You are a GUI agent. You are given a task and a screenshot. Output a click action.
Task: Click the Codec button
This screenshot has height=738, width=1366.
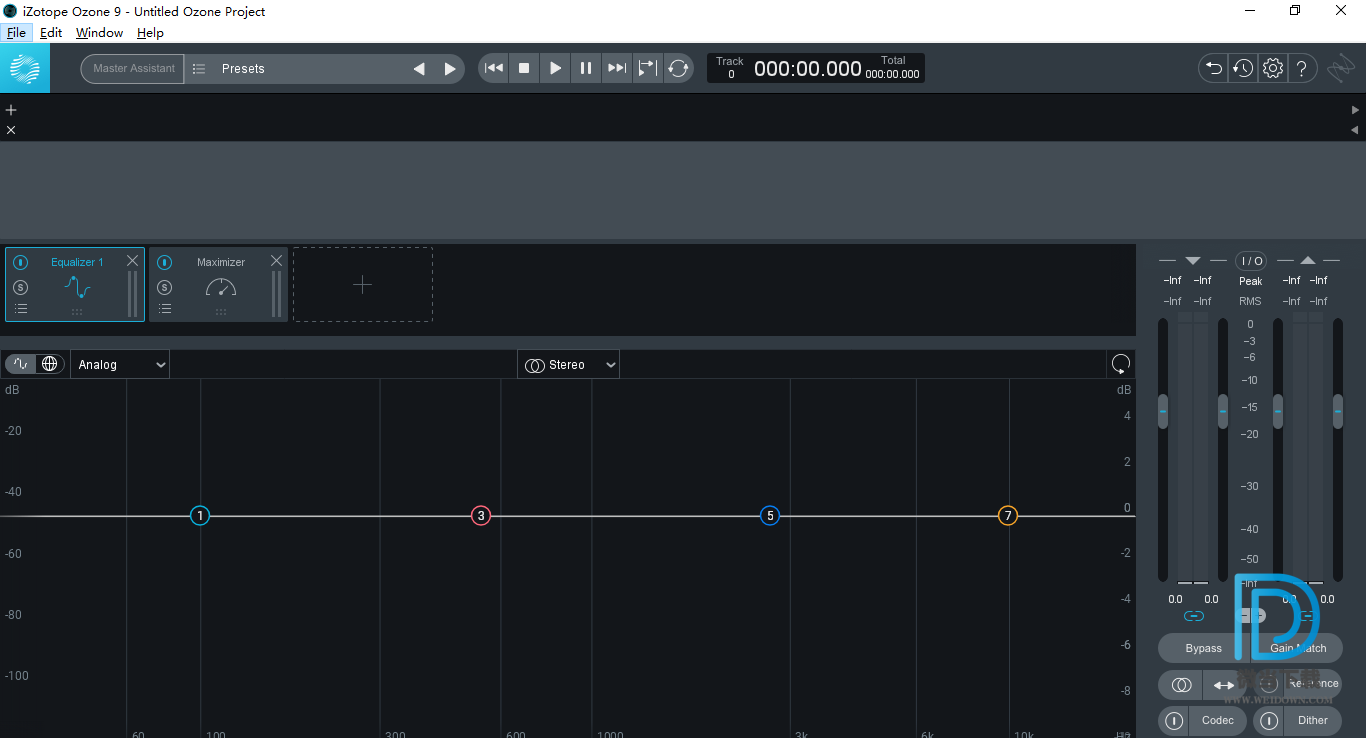click(x=1218, y=720)
